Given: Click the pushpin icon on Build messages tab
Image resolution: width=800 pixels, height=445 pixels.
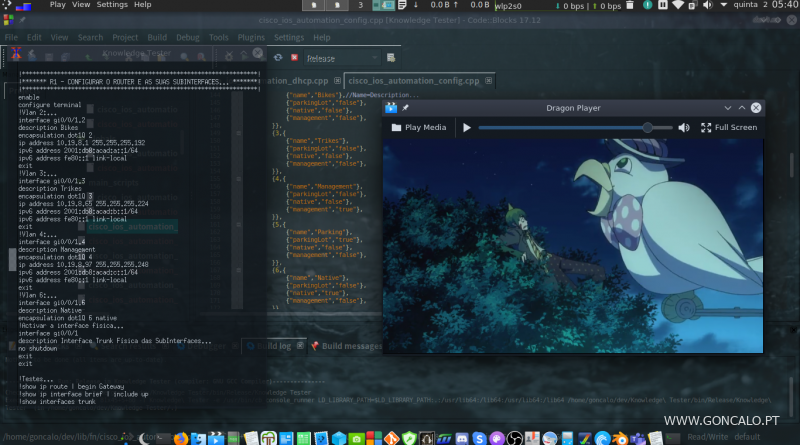Looking at the screenshot, I should (314, 346).
